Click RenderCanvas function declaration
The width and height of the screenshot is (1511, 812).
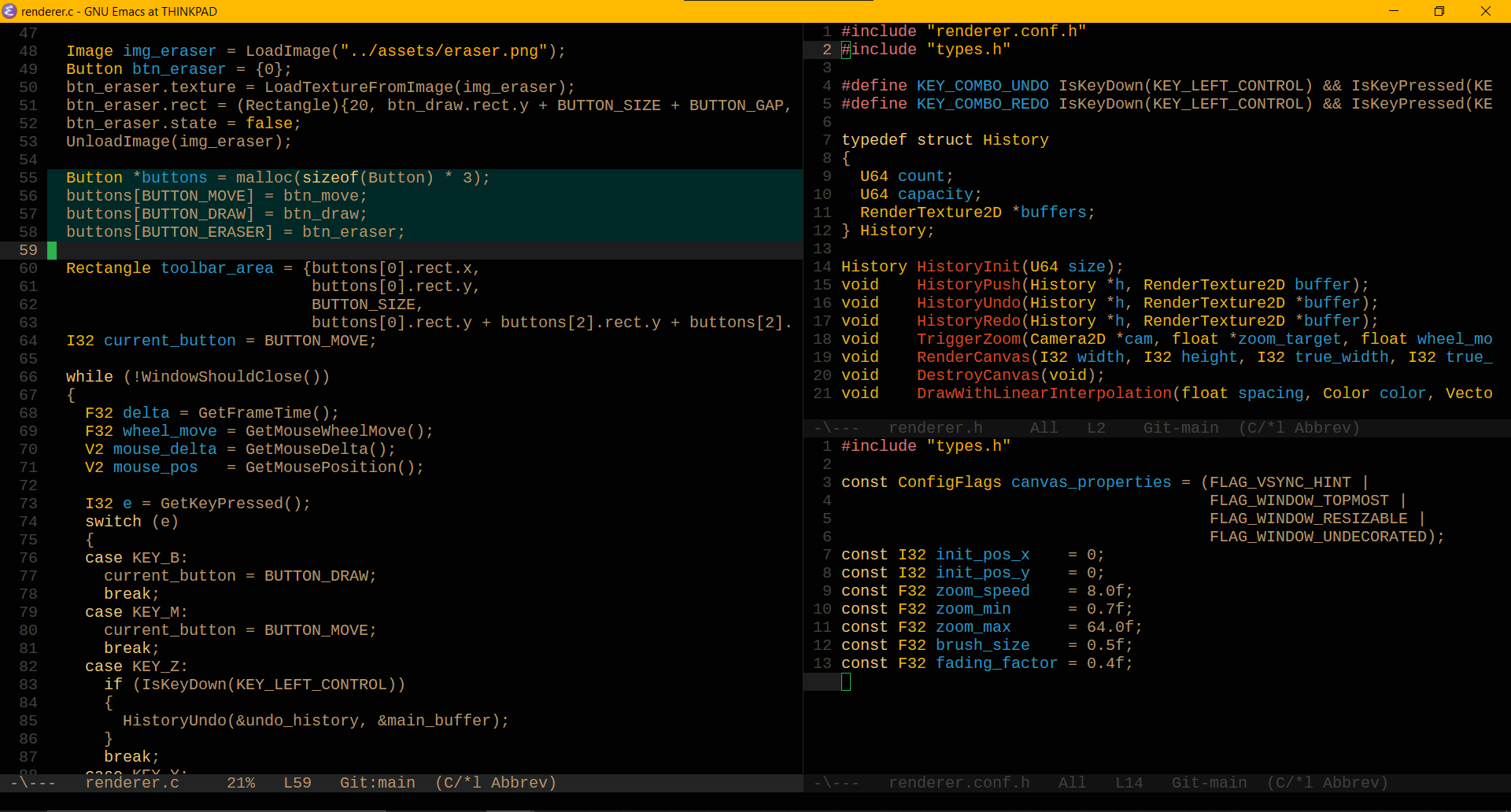[973, 357]
